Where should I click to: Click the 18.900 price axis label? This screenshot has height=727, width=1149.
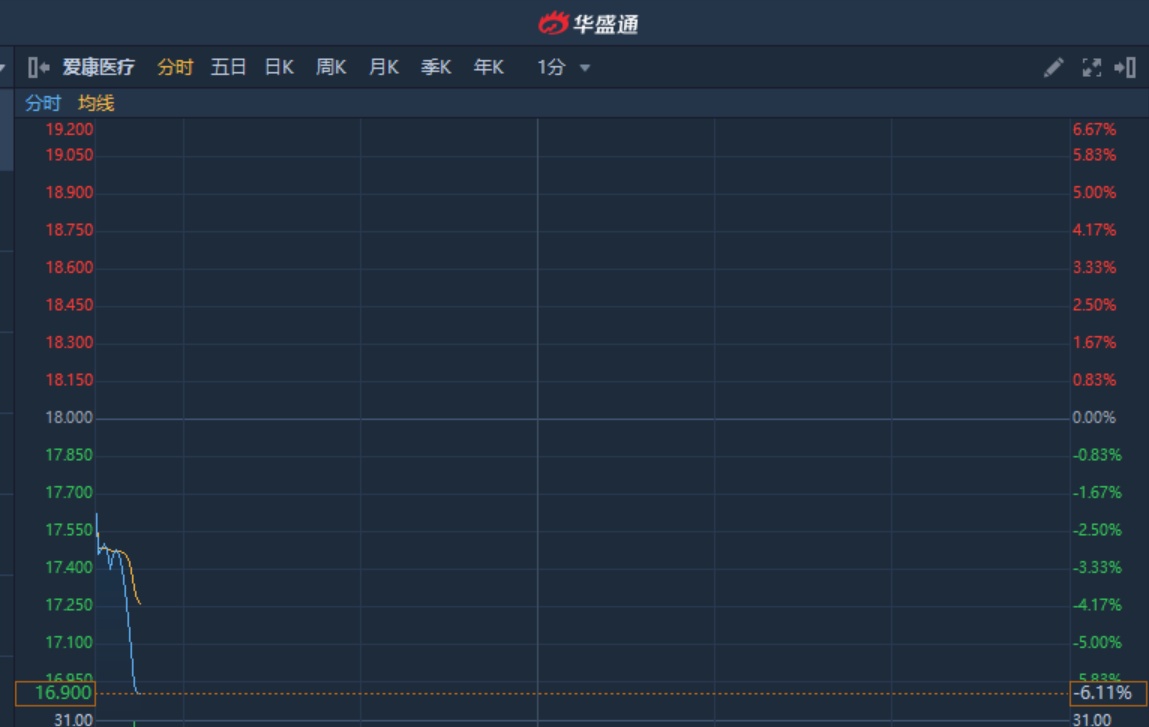tap(69, 193)
